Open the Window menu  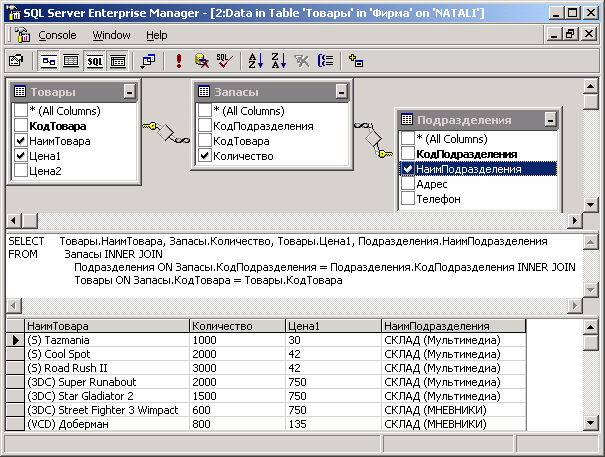[111, 35]
